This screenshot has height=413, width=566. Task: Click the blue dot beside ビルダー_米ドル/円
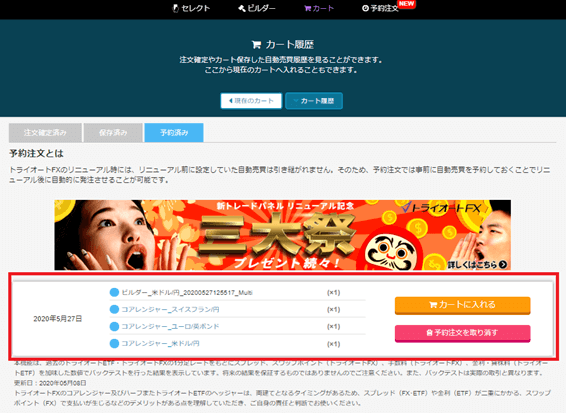click(114, 292)
